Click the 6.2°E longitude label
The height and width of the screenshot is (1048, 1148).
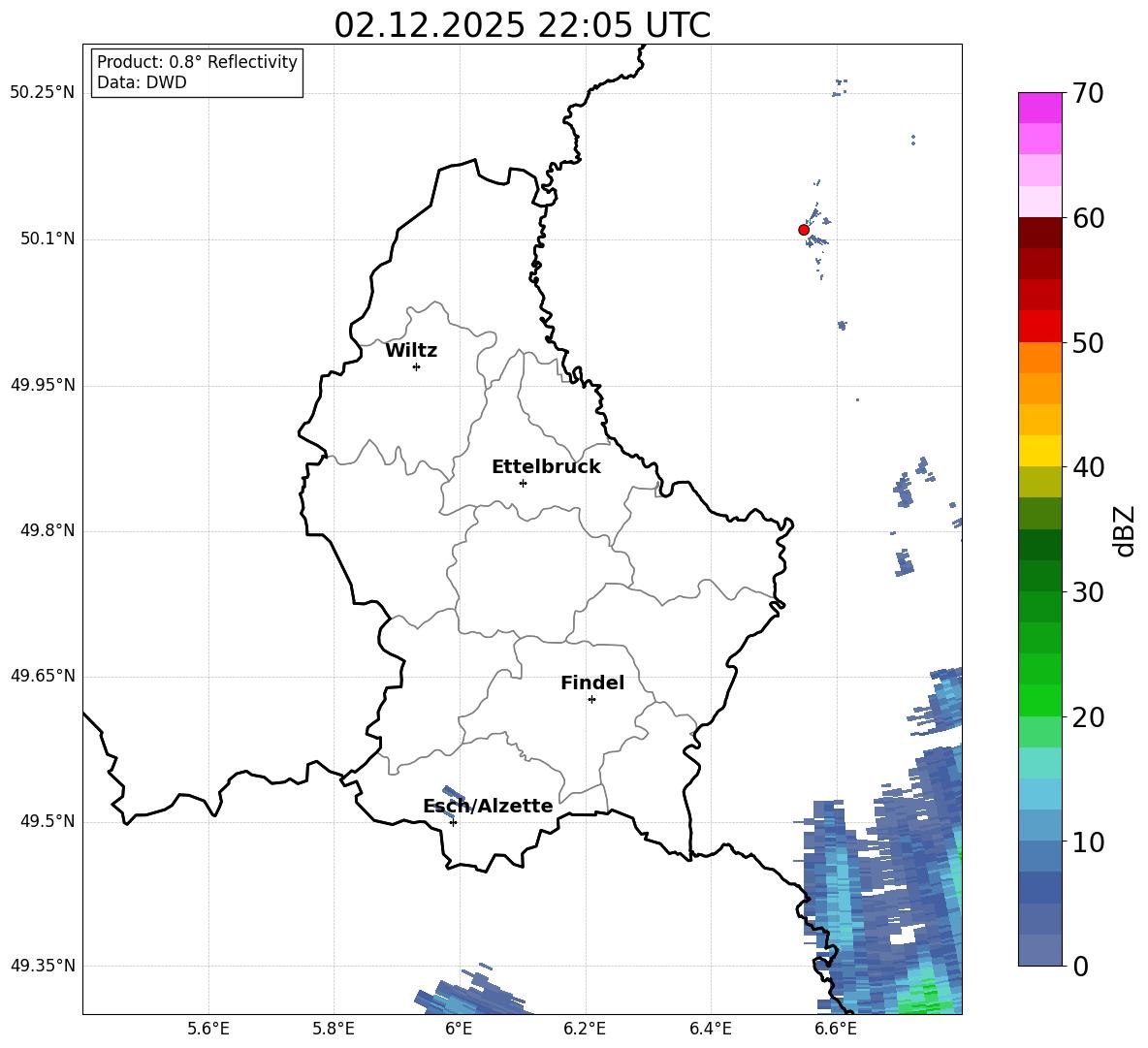pos(585,1029)
